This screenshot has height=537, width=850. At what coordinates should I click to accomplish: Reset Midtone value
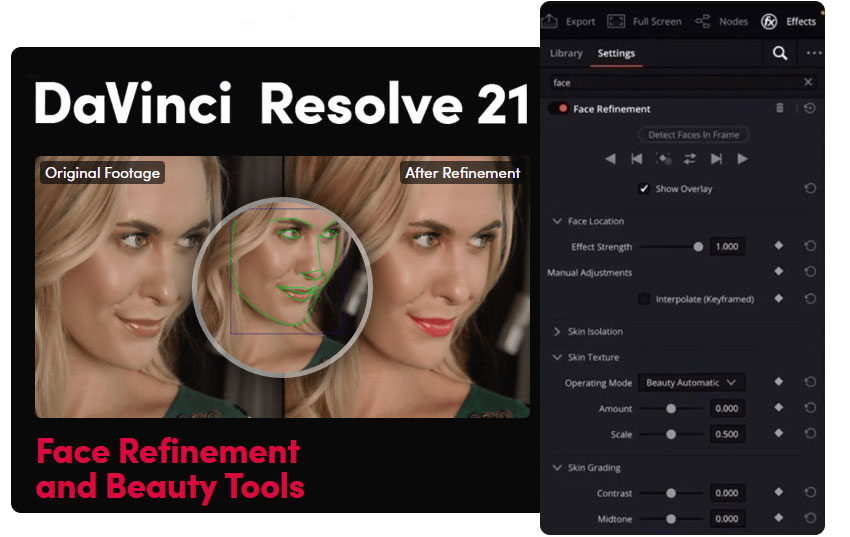pyautogui.click(x=810, y=518)
